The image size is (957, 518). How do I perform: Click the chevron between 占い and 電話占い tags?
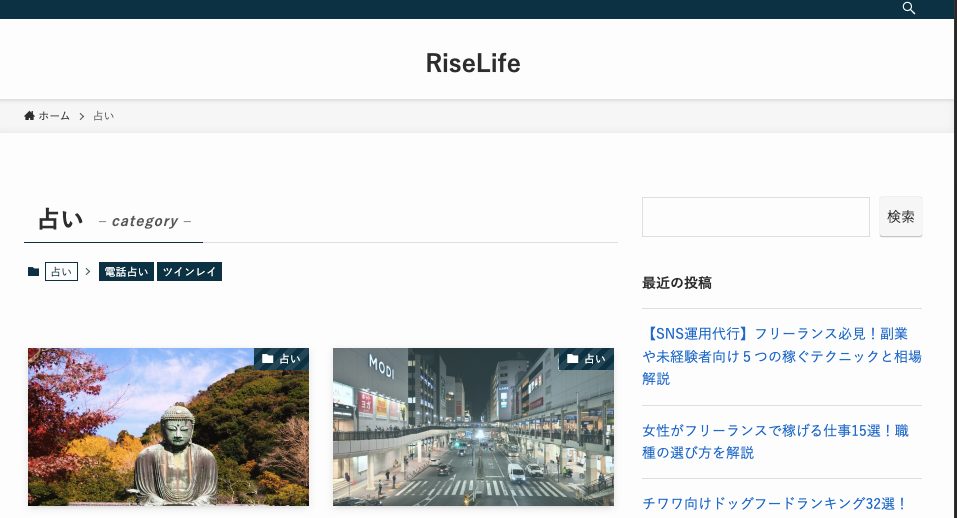[x=88, y=272]
